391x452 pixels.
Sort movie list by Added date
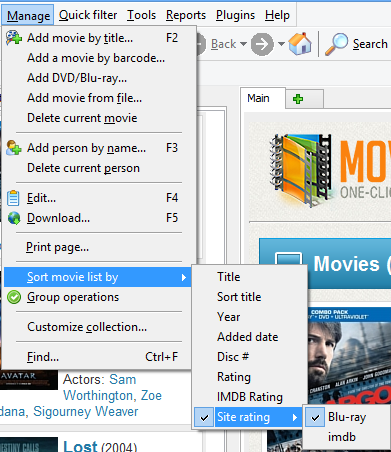tap(250, 337)
